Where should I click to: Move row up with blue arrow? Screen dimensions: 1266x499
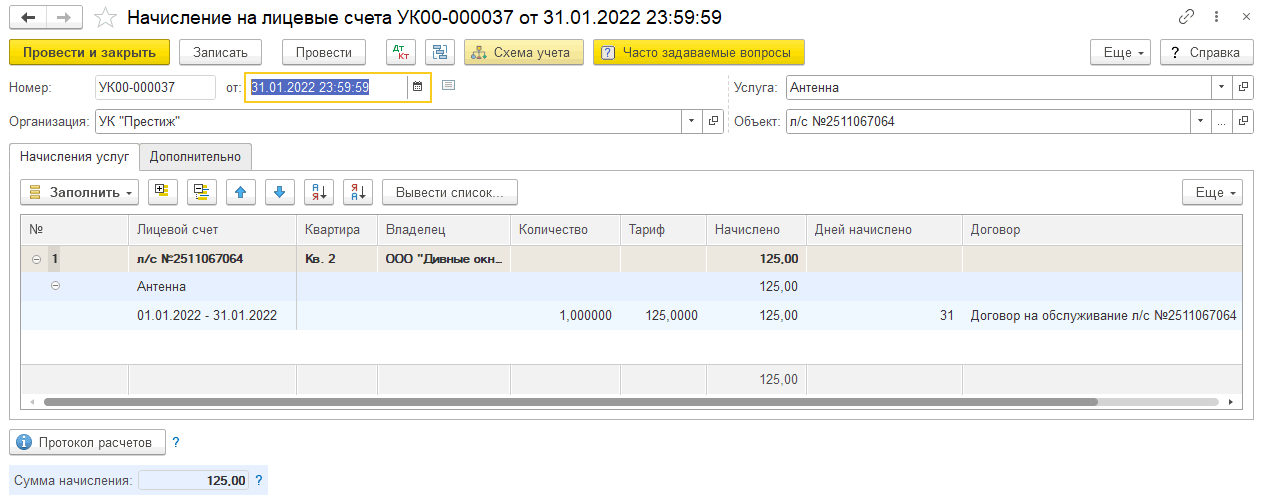(x=241, y=192)
